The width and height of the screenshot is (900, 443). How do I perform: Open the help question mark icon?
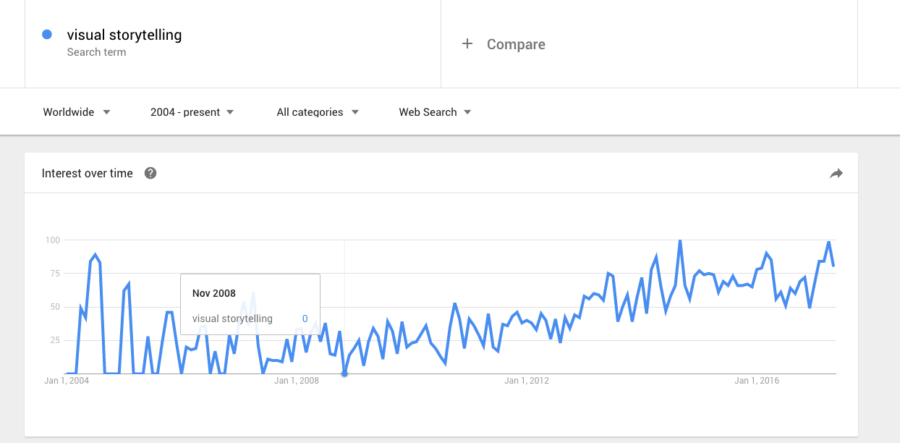150,173
